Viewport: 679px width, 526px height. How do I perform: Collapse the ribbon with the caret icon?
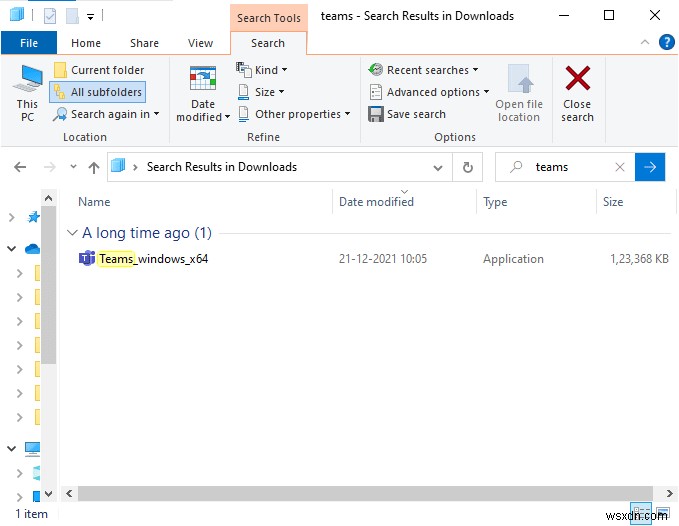pyautogui.click(x=645, y=42)
